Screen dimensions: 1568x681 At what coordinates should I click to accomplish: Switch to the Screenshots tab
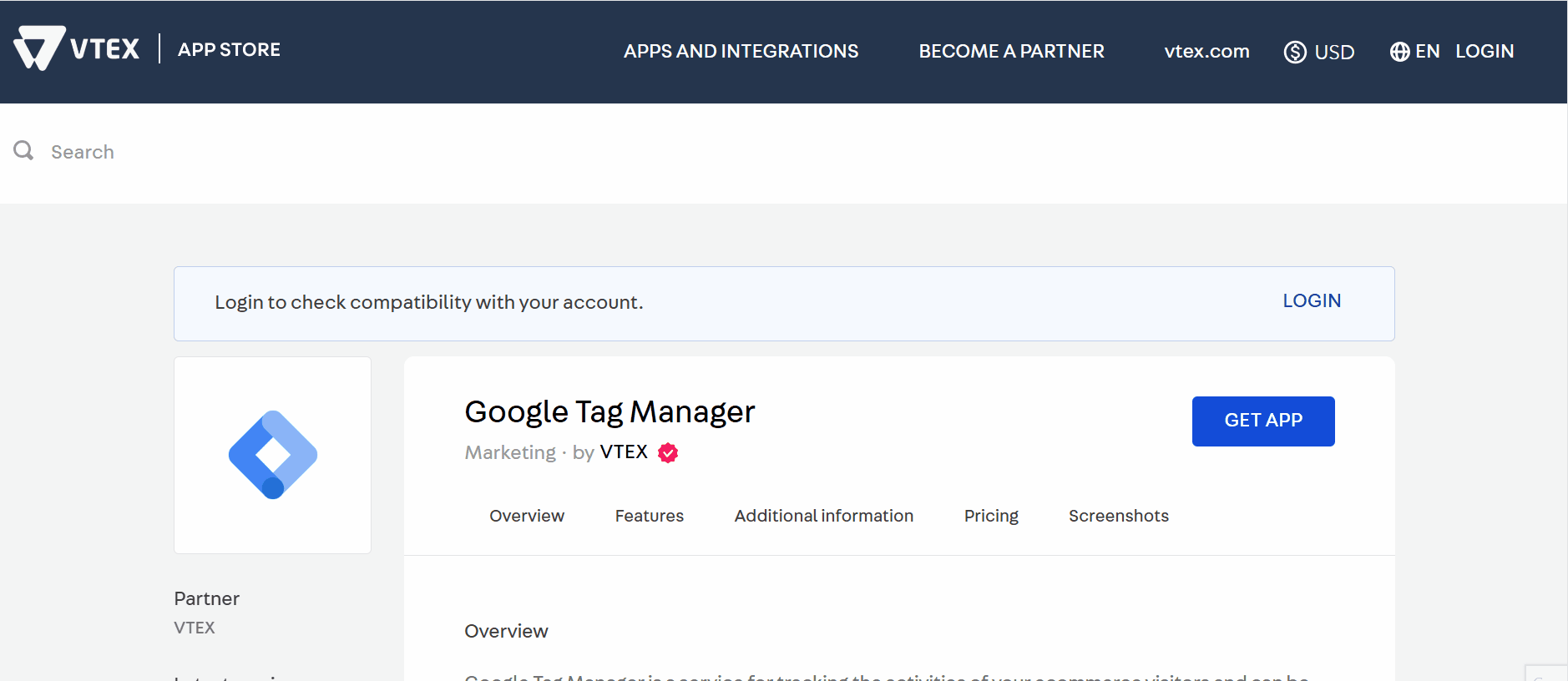pos(1119,516)
